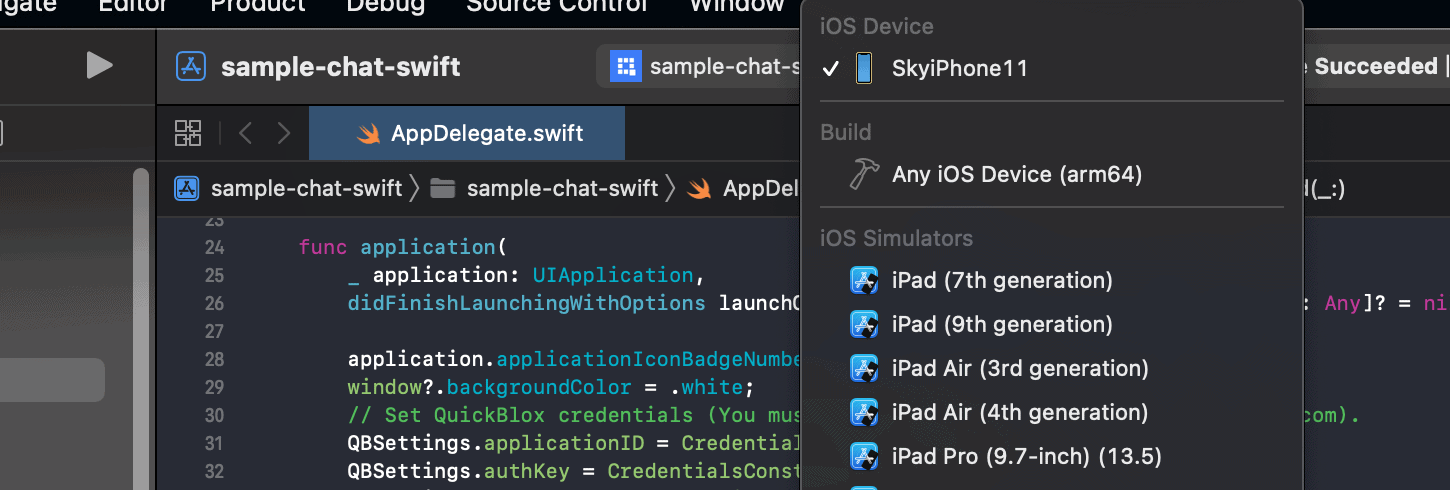
Task: Open the Debug menu
Action: click(385, 6)
